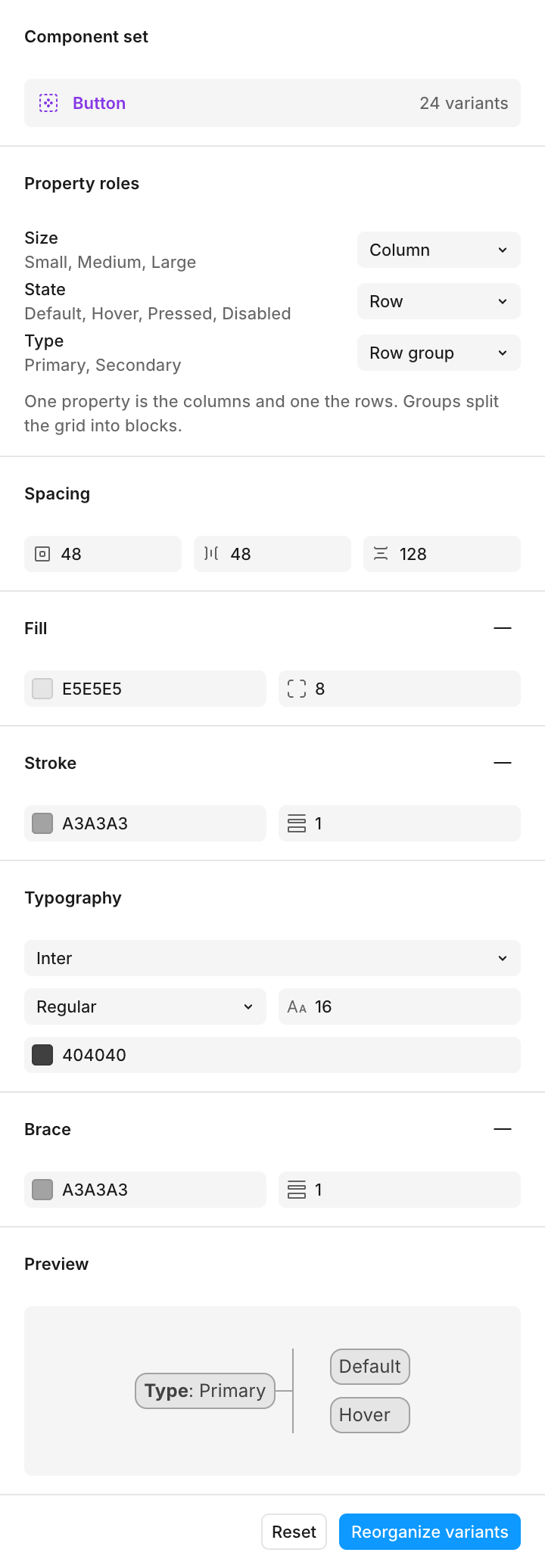545x1568 pixels.
Task: Remove the Fill section with minus
Action: click(503, 628)
